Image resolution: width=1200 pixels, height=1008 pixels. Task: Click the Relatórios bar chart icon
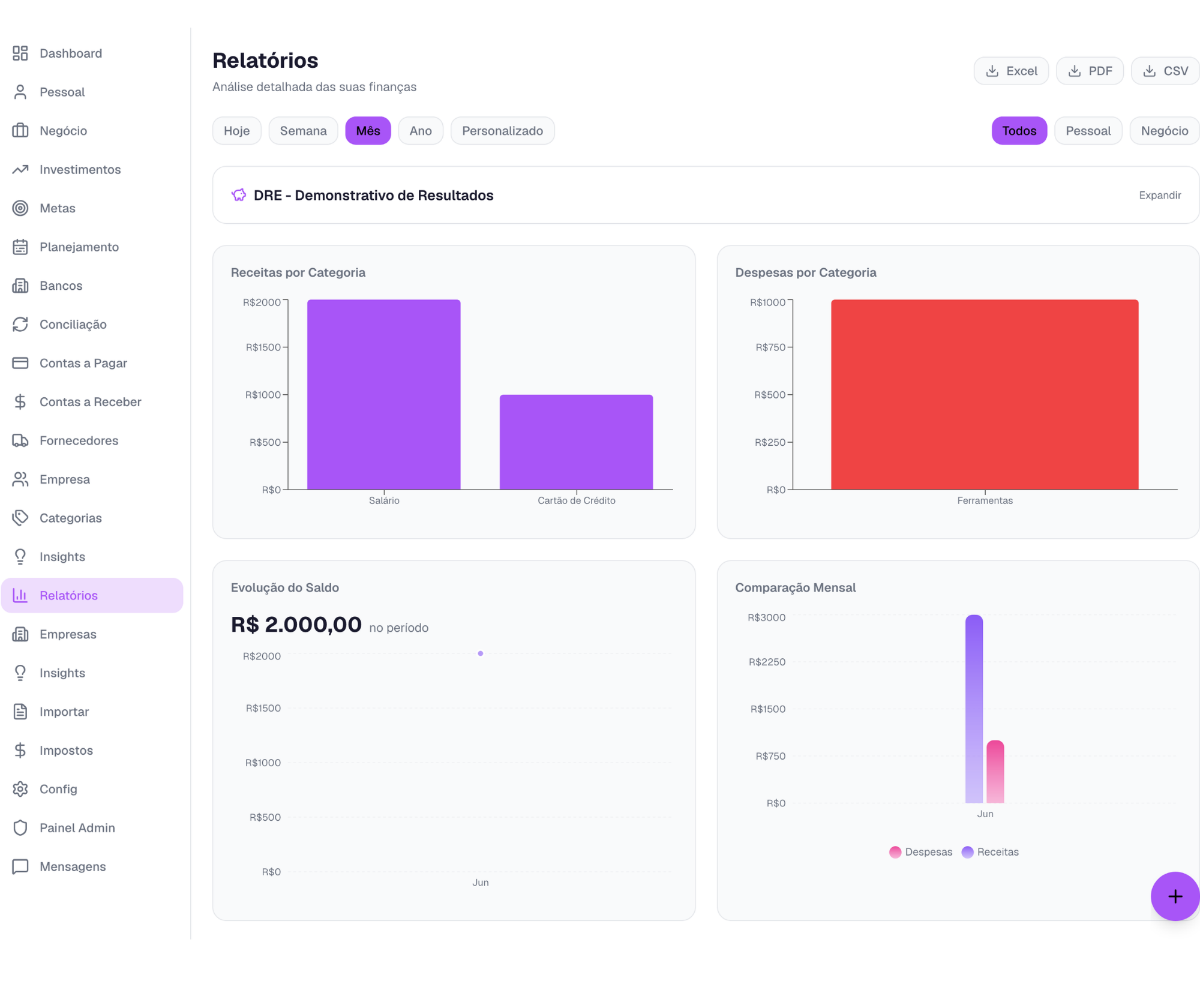coord(20,595)
